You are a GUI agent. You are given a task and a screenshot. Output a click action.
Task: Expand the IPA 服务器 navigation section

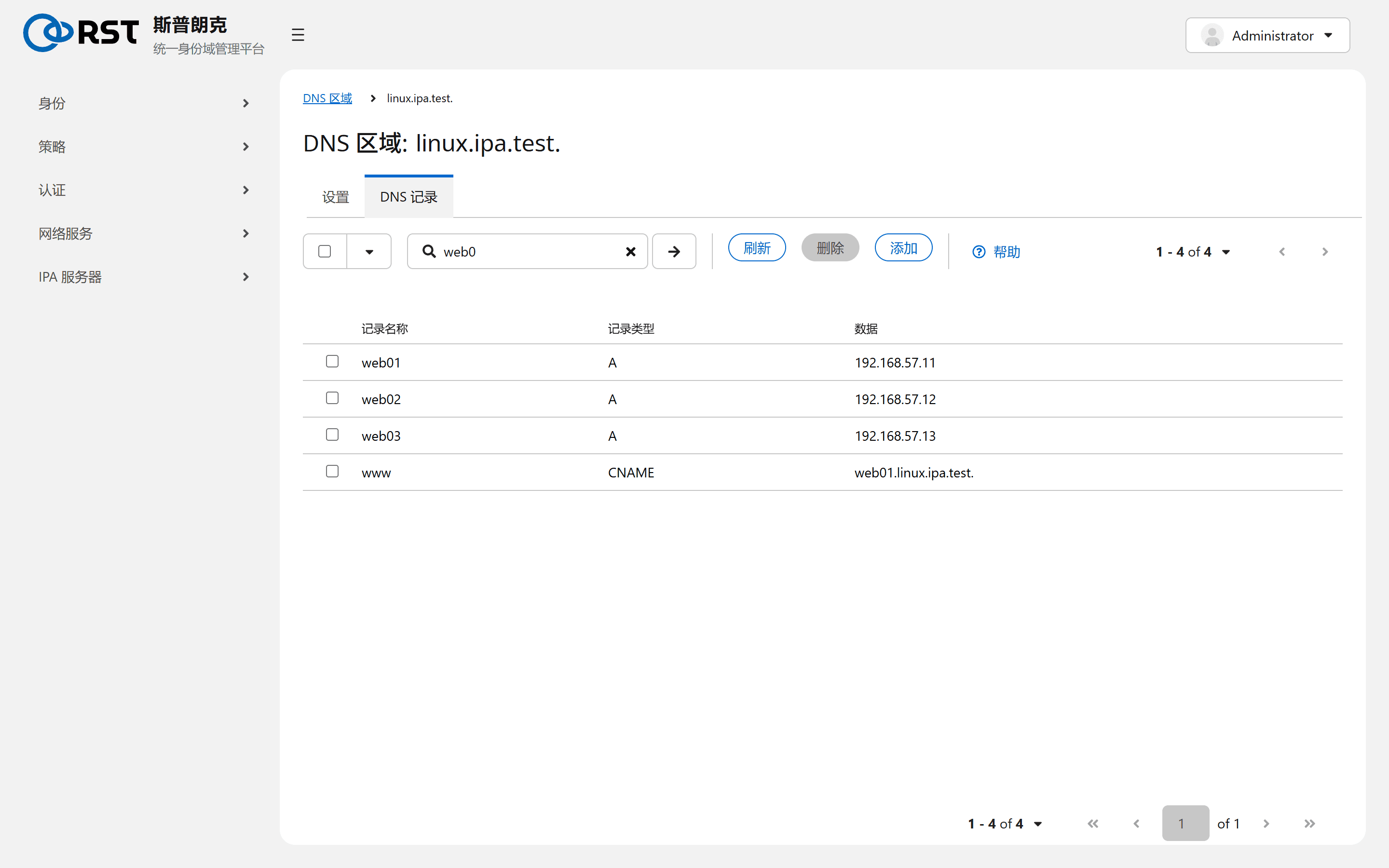[144, 277]
